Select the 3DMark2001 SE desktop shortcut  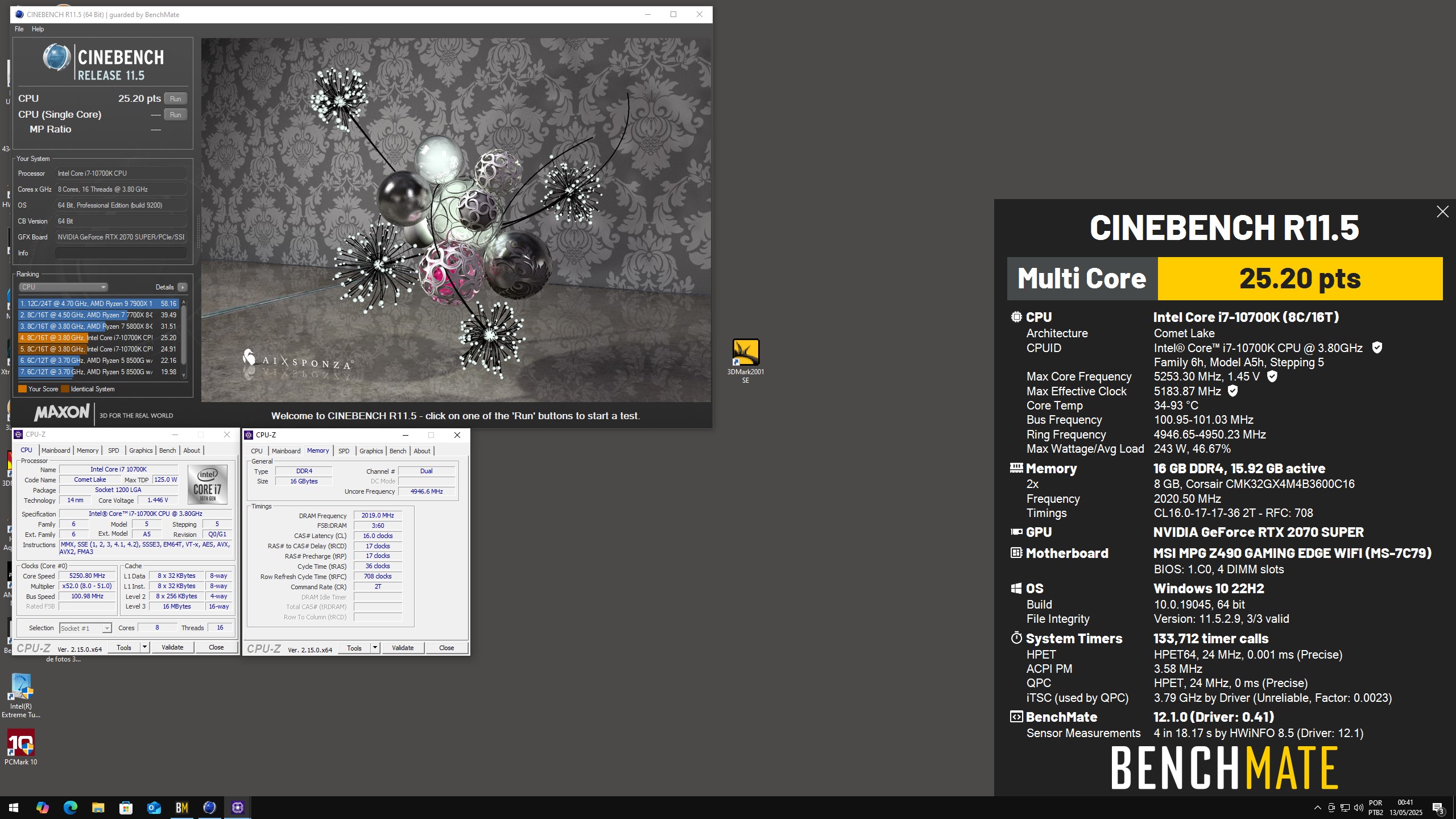click(x=746, y=361)
